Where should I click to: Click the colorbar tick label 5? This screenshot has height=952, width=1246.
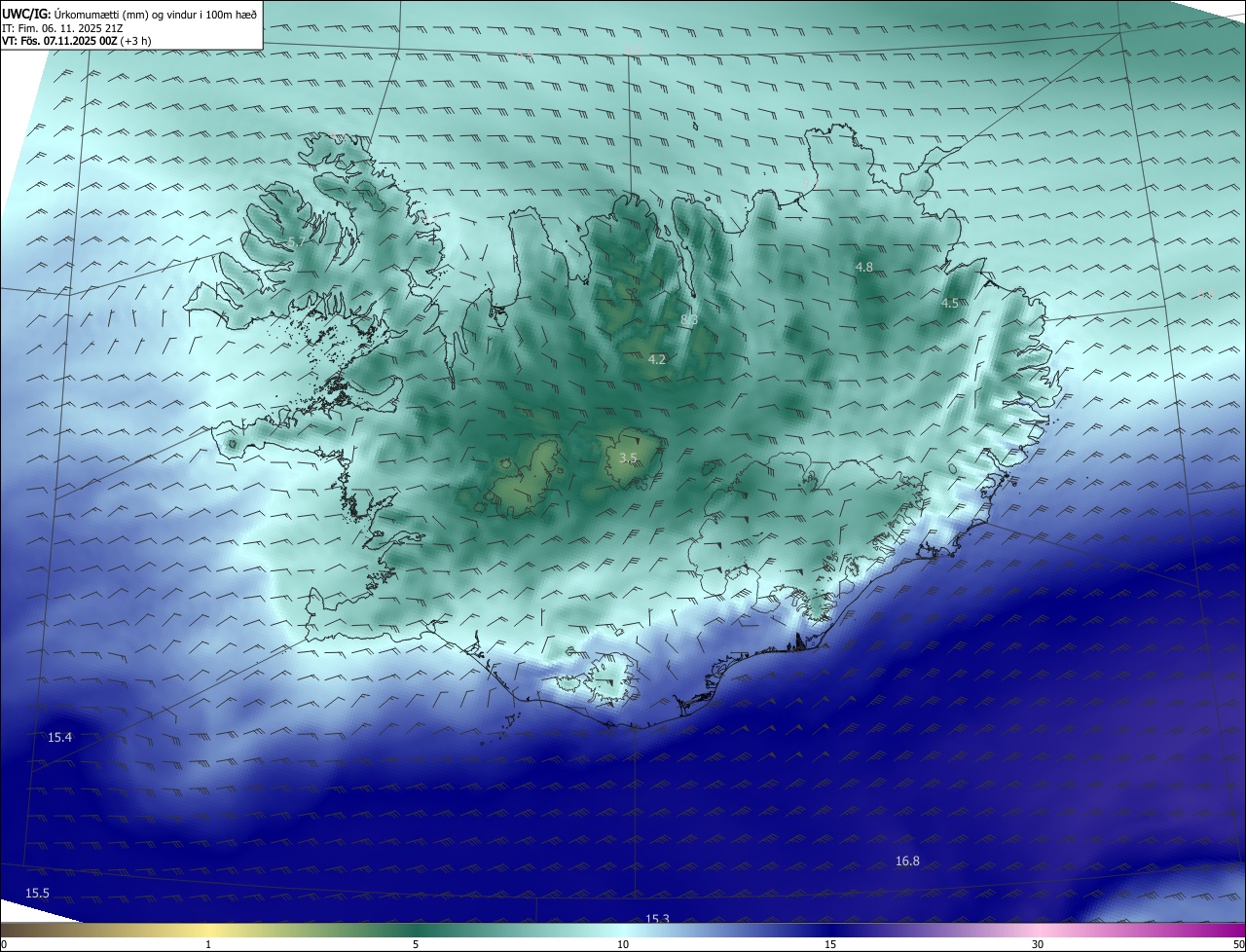tap(416, 944)
